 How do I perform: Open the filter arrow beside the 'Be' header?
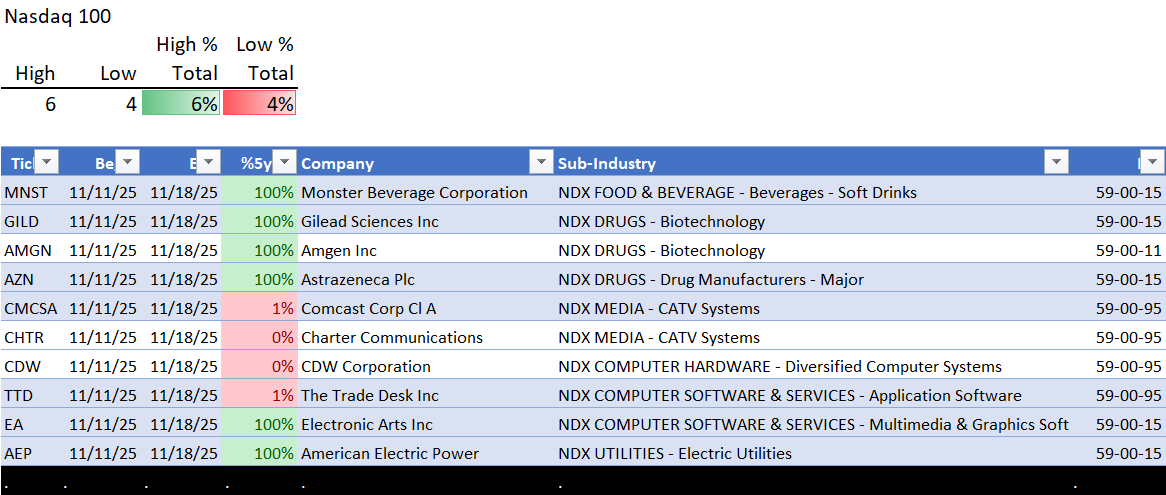(128, 163)
